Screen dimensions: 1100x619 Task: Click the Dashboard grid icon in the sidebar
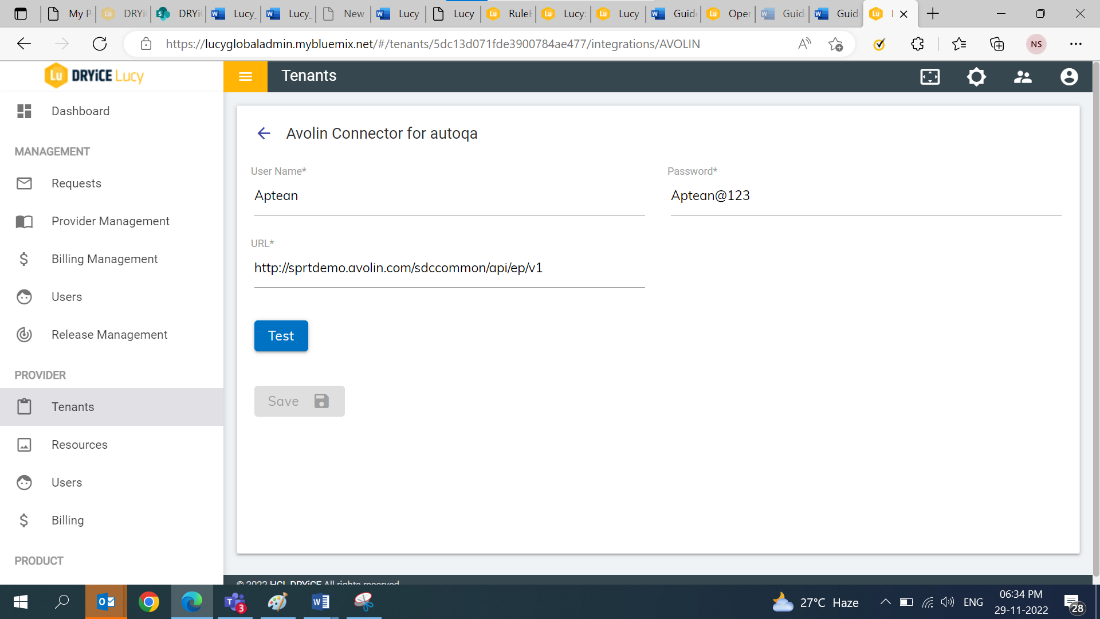click(25, 111)
